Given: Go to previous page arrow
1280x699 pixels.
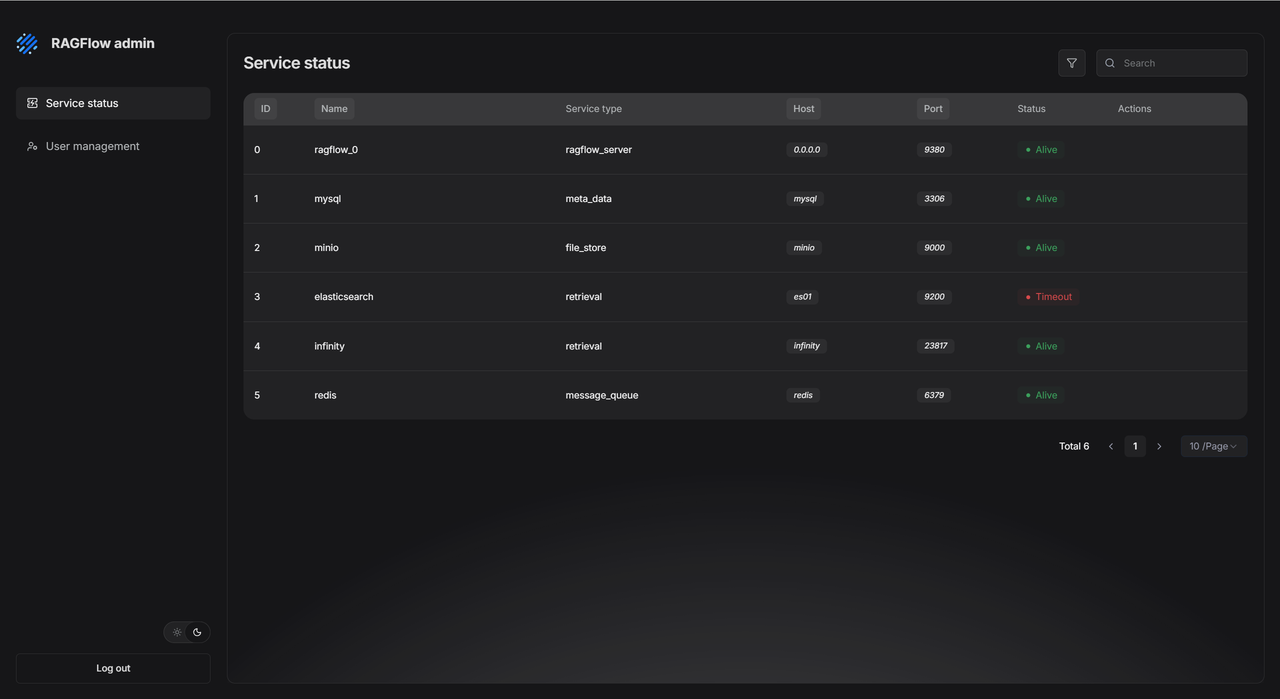Looking at the screenshot, I should coord(1110,446).
